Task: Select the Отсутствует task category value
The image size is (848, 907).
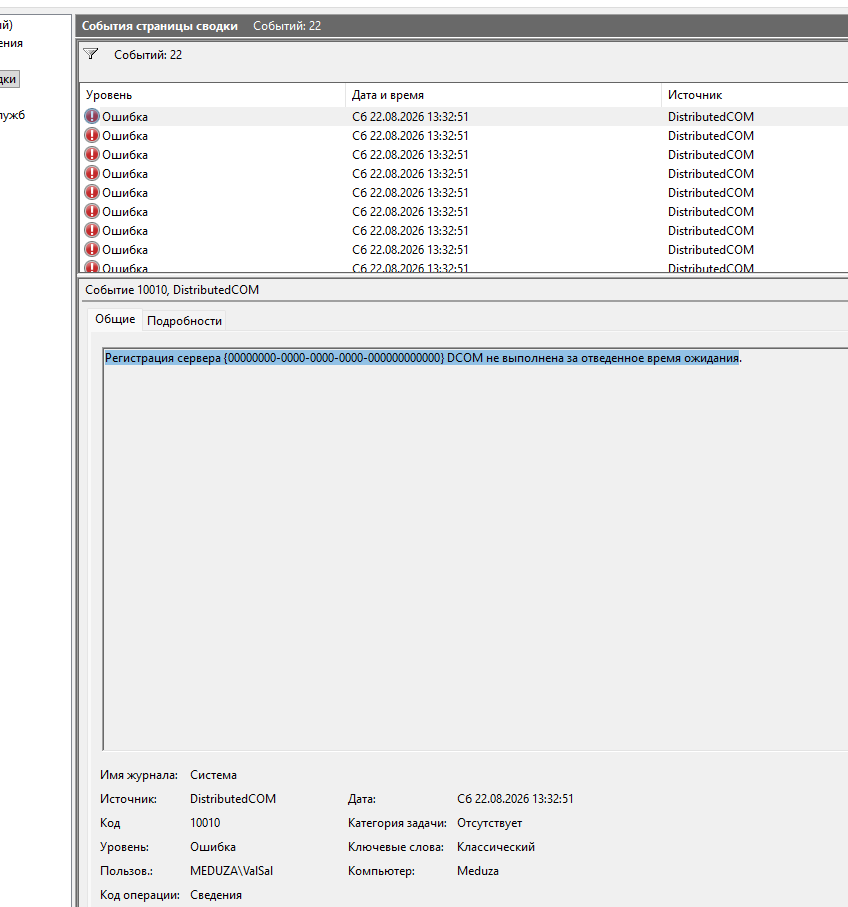Action: coord(489,823)
